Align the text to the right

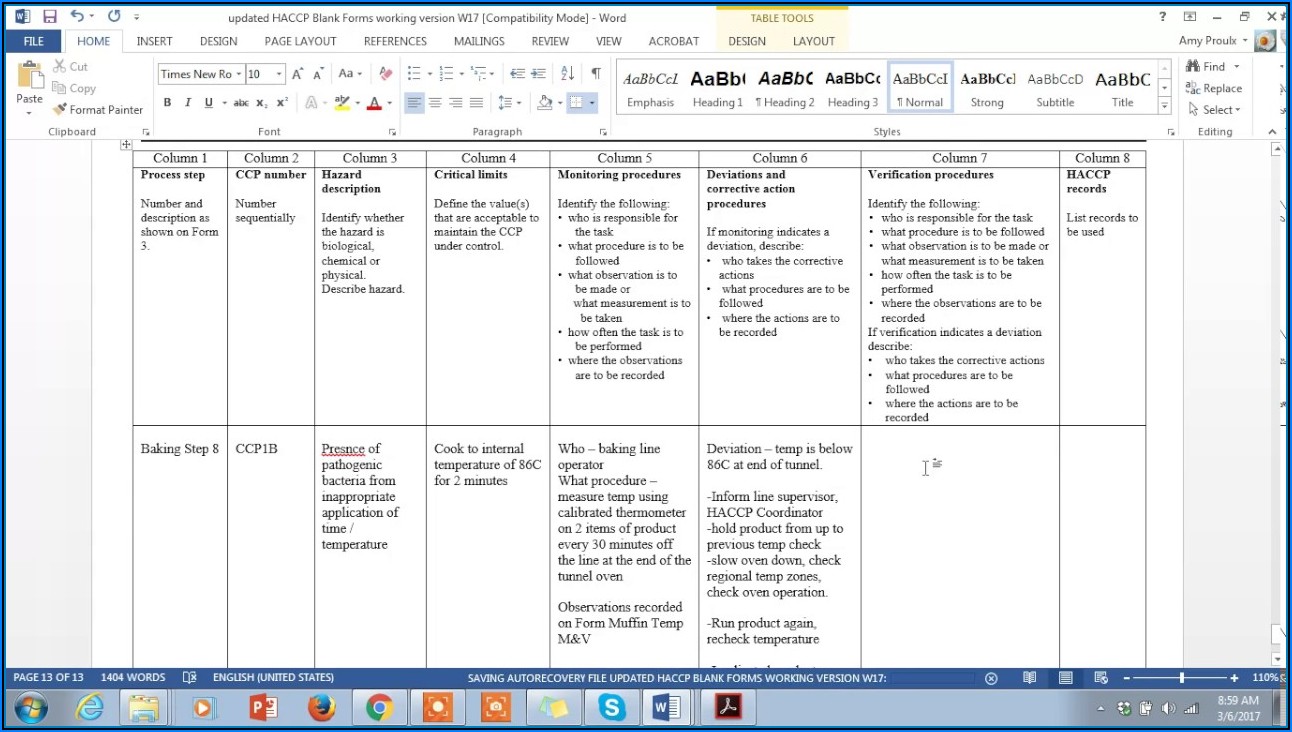tap(456, 103)
